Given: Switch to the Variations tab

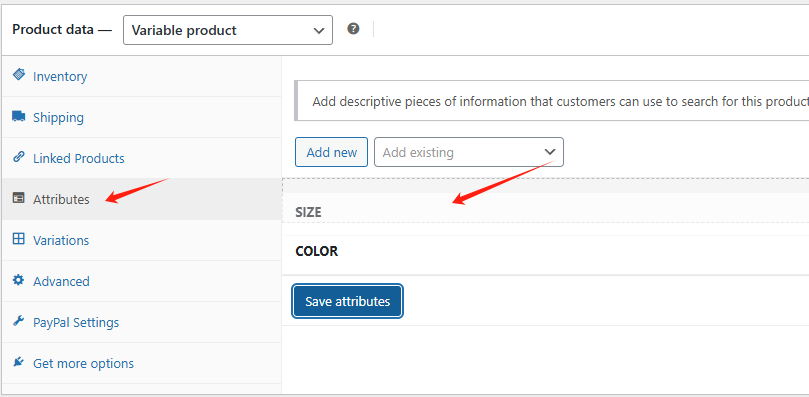Looking at the screenshot, I should pos(61,240).
